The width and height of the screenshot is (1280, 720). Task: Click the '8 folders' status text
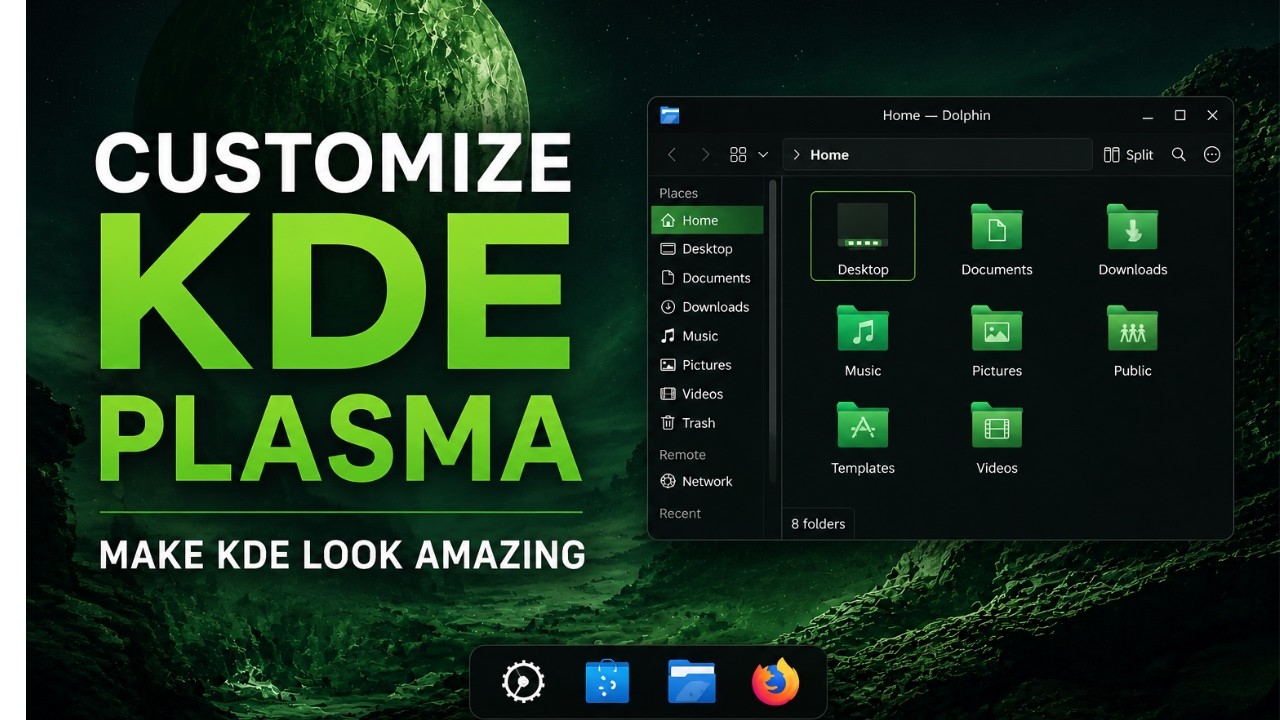click(x=818, y=523)
